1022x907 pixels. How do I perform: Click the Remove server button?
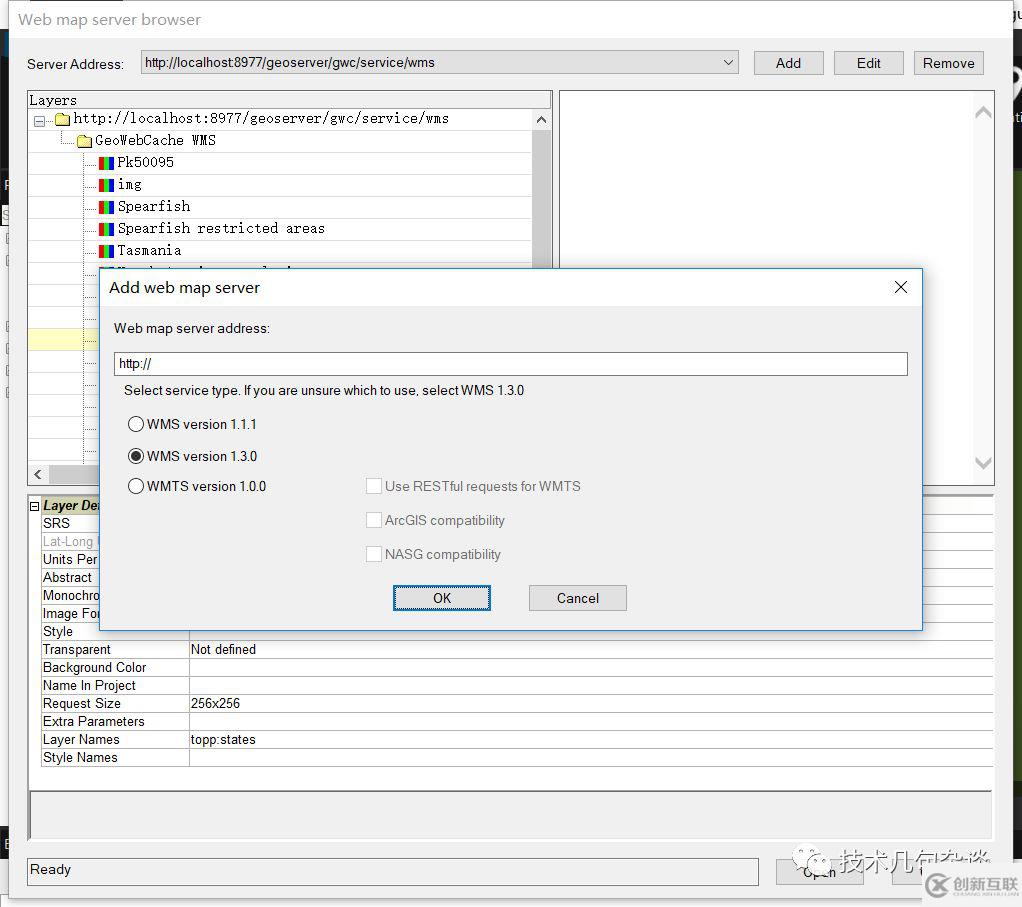948,63
